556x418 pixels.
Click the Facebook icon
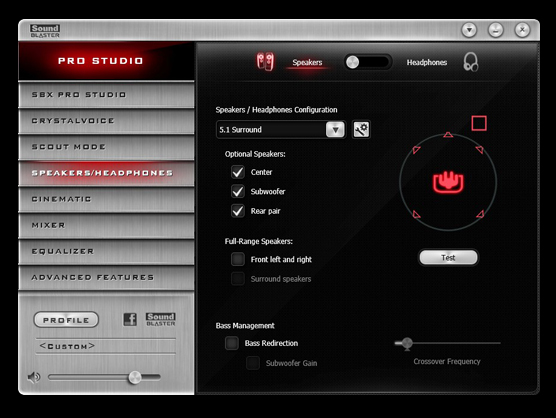tap(130, 319)
